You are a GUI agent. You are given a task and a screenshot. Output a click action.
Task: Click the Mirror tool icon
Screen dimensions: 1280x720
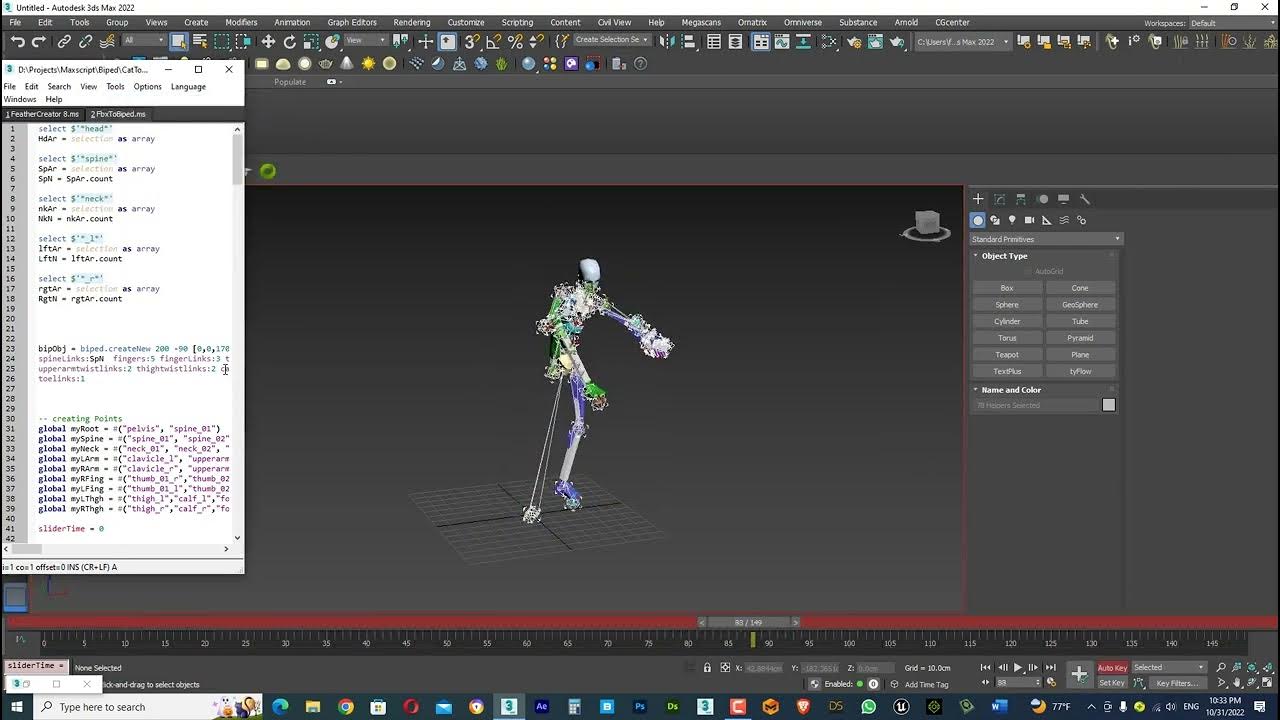[665, 41]
